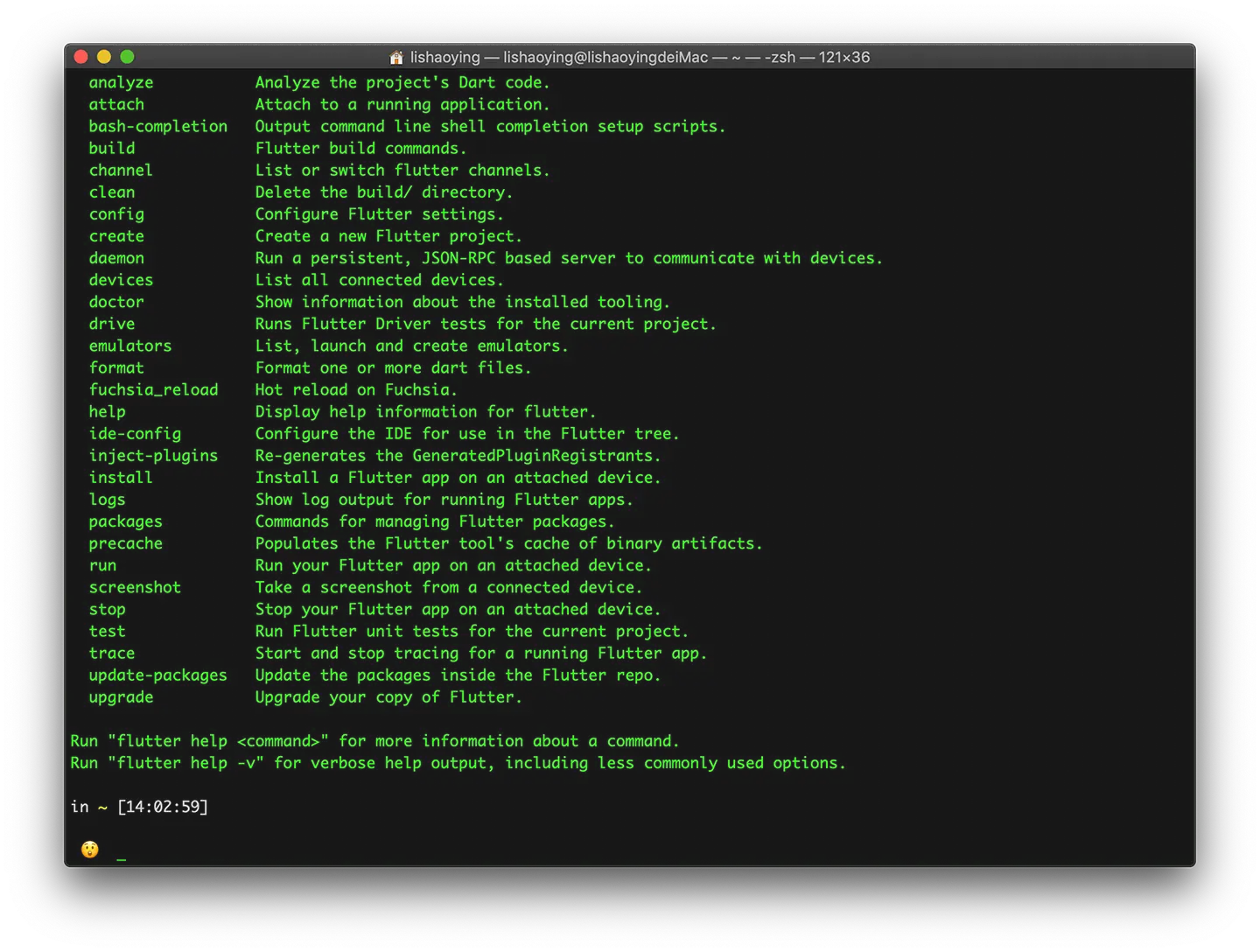Viewport: 1260px width, 952px height.
Task: Click 'Show log output for running Flutter apps.'
Action: pos(444,500)
